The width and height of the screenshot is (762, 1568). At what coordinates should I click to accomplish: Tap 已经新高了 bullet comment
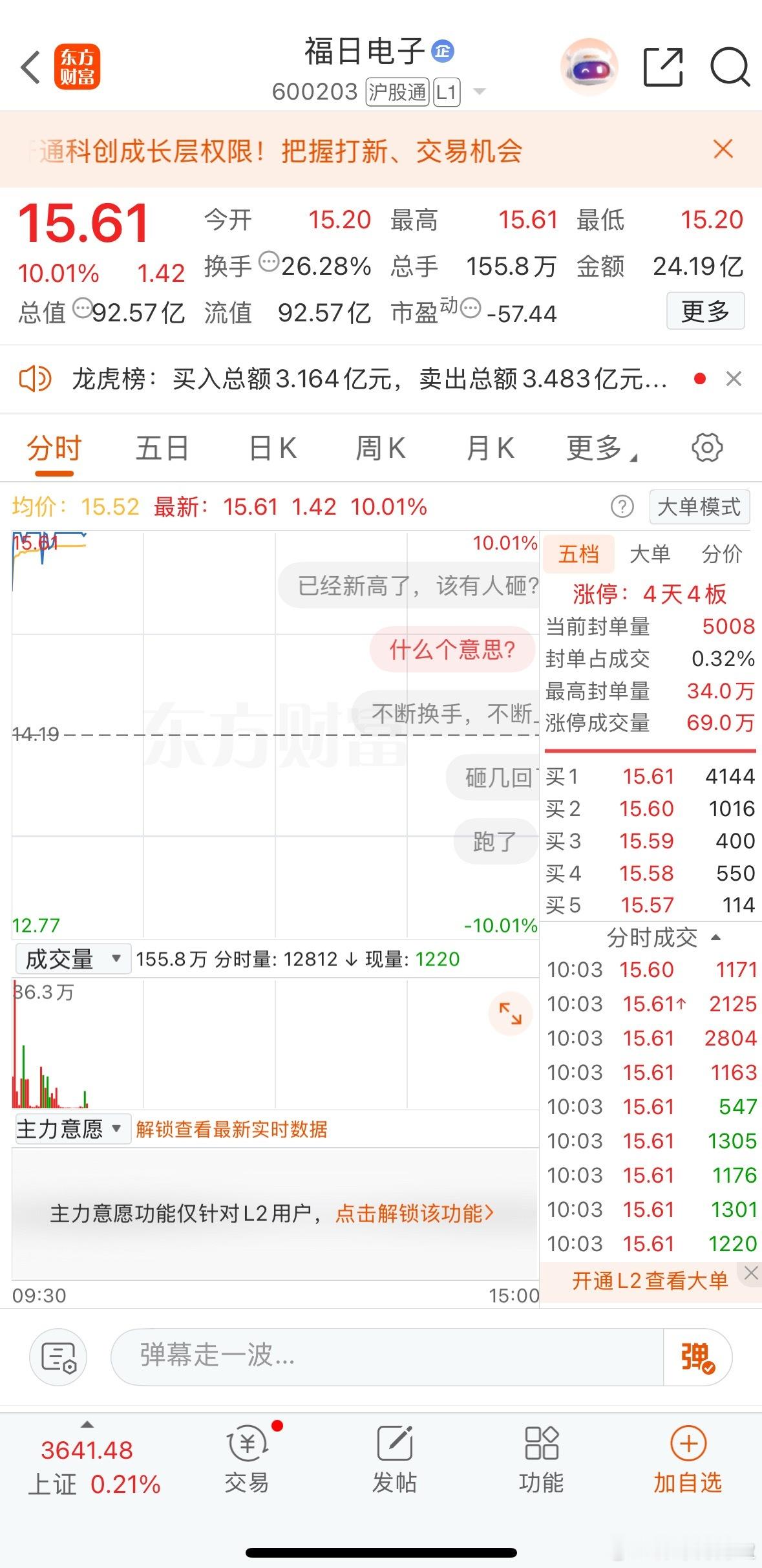click(409, 585)
